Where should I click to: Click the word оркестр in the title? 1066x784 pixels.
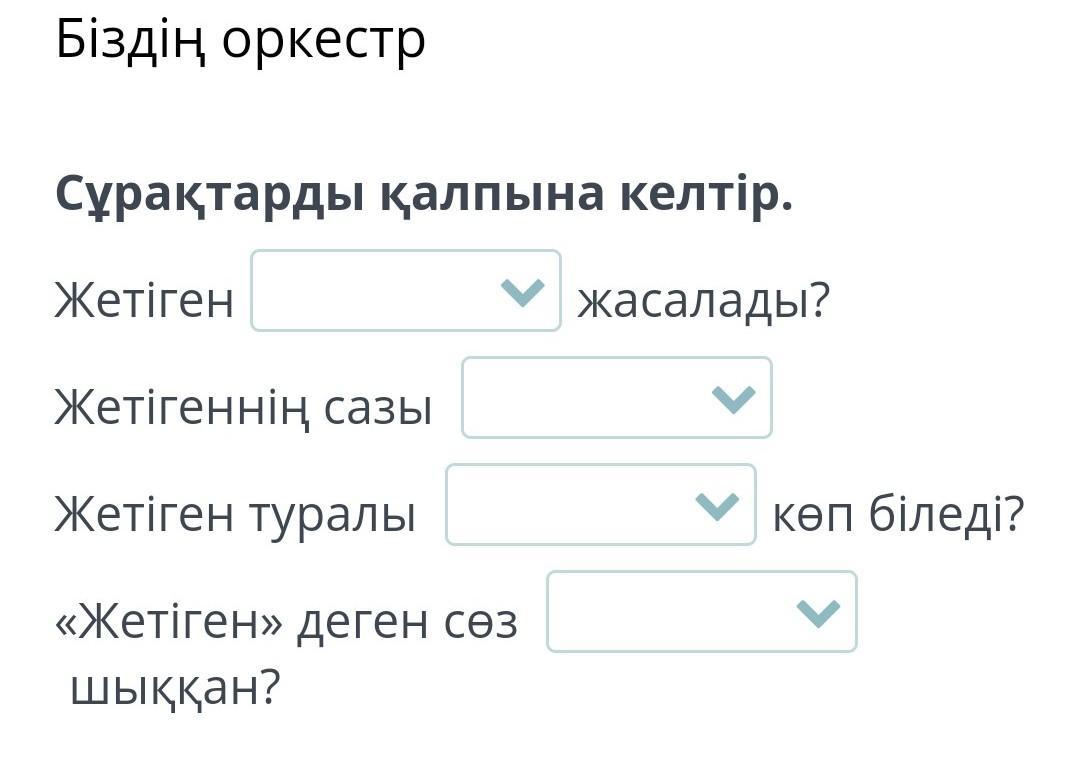[x=323, y=40]
